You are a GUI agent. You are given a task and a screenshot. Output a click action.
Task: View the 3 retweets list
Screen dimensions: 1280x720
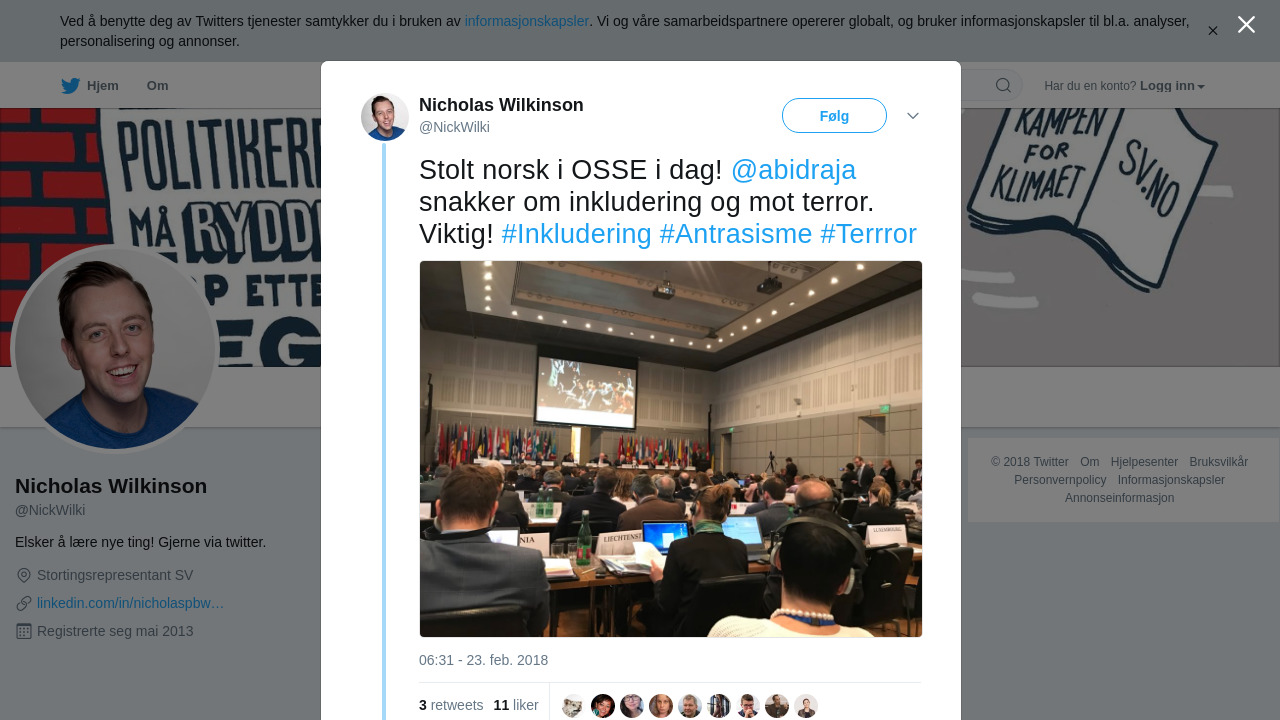[x=451, y=705]
